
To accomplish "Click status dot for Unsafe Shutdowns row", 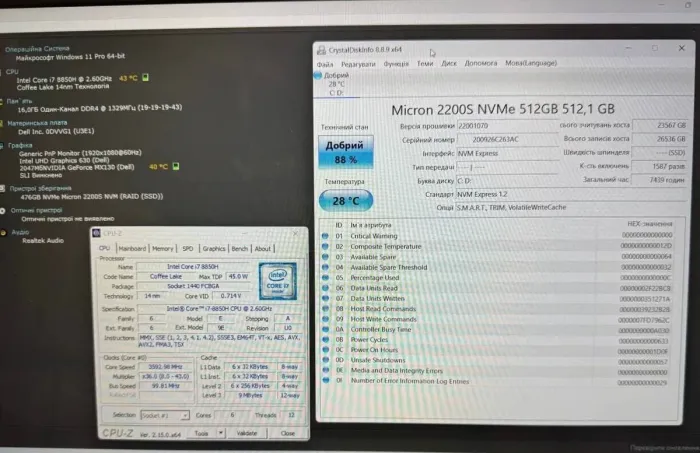I will coord(325,360).
